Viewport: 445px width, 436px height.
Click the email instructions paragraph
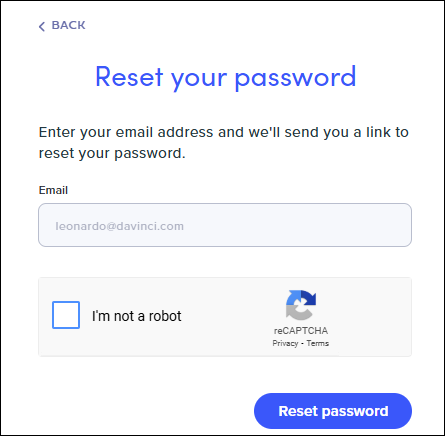pos(223,143)
